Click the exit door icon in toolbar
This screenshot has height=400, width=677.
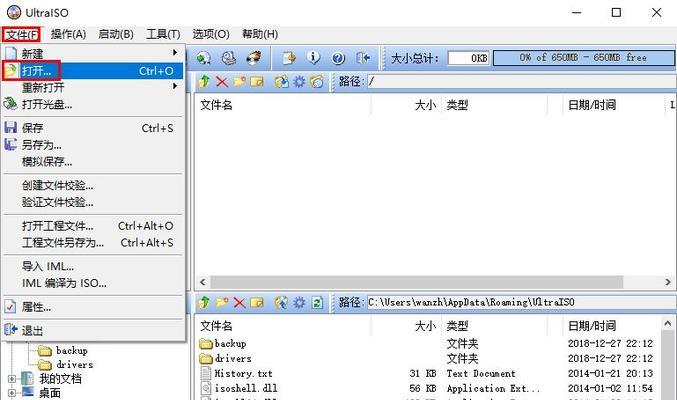pos(363,57)
